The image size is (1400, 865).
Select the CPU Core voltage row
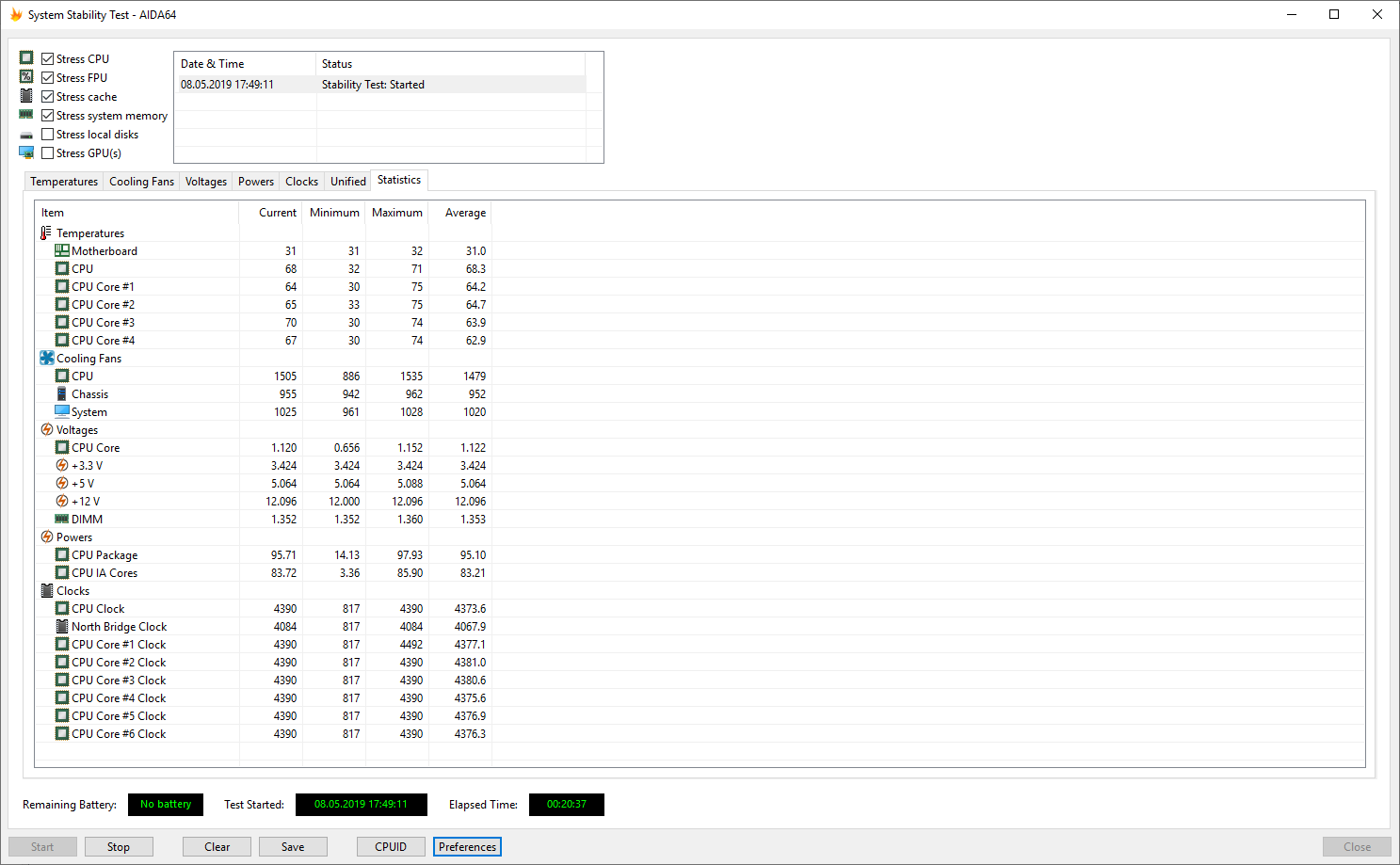(x=264, y=448)
